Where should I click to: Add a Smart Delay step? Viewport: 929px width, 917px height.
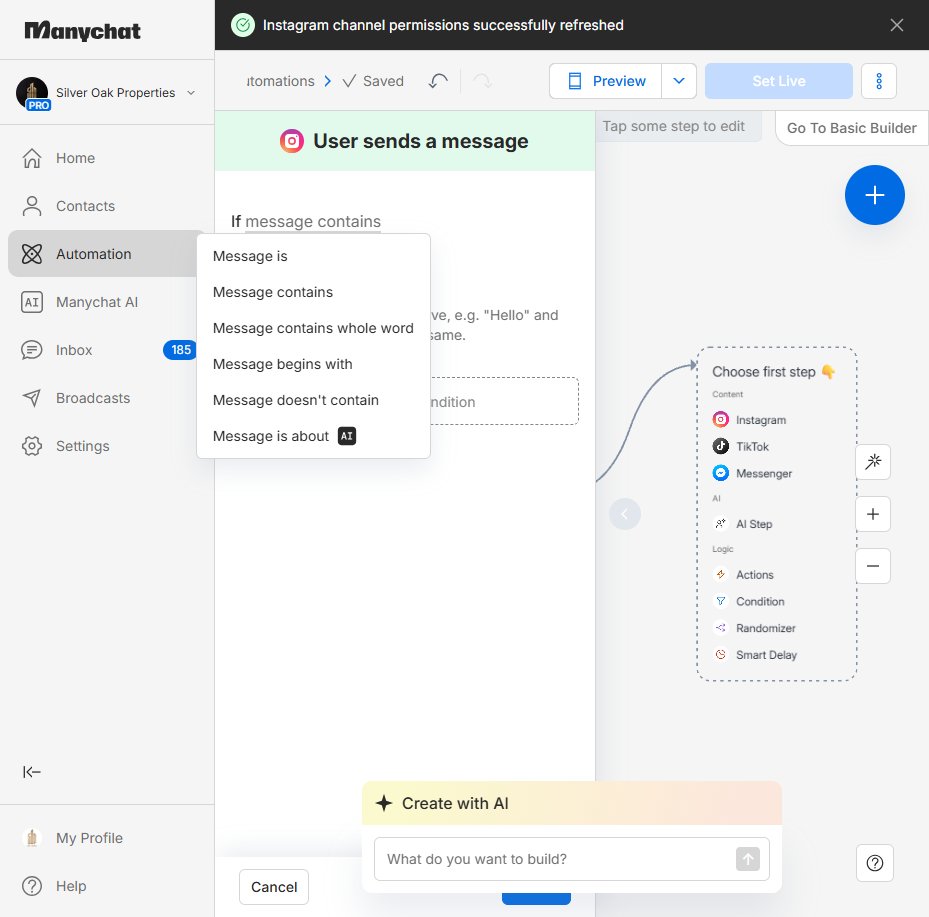(755, 655)
